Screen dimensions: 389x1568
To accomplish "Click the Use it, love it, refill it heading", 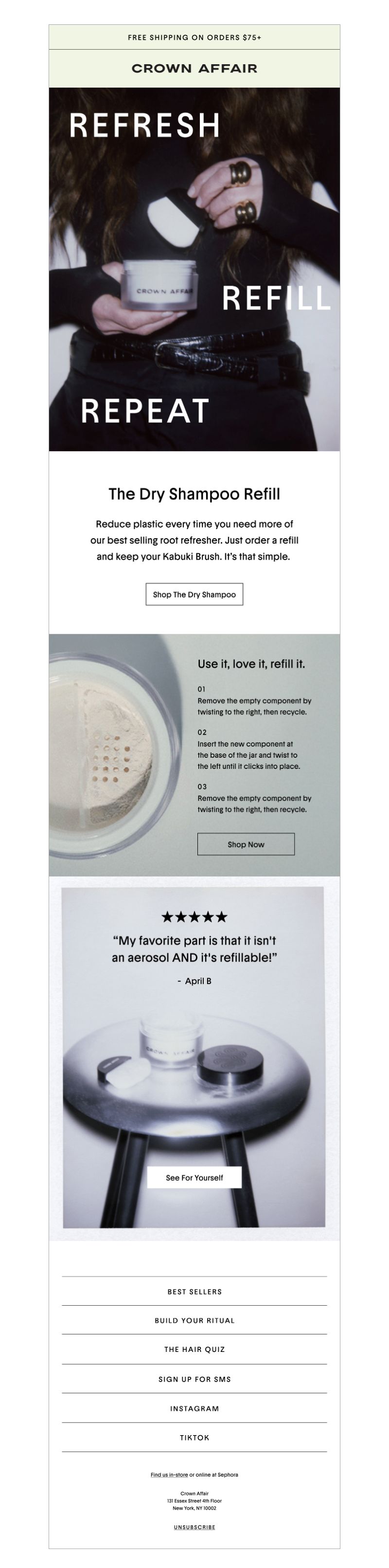I will (x=251, y=664).
